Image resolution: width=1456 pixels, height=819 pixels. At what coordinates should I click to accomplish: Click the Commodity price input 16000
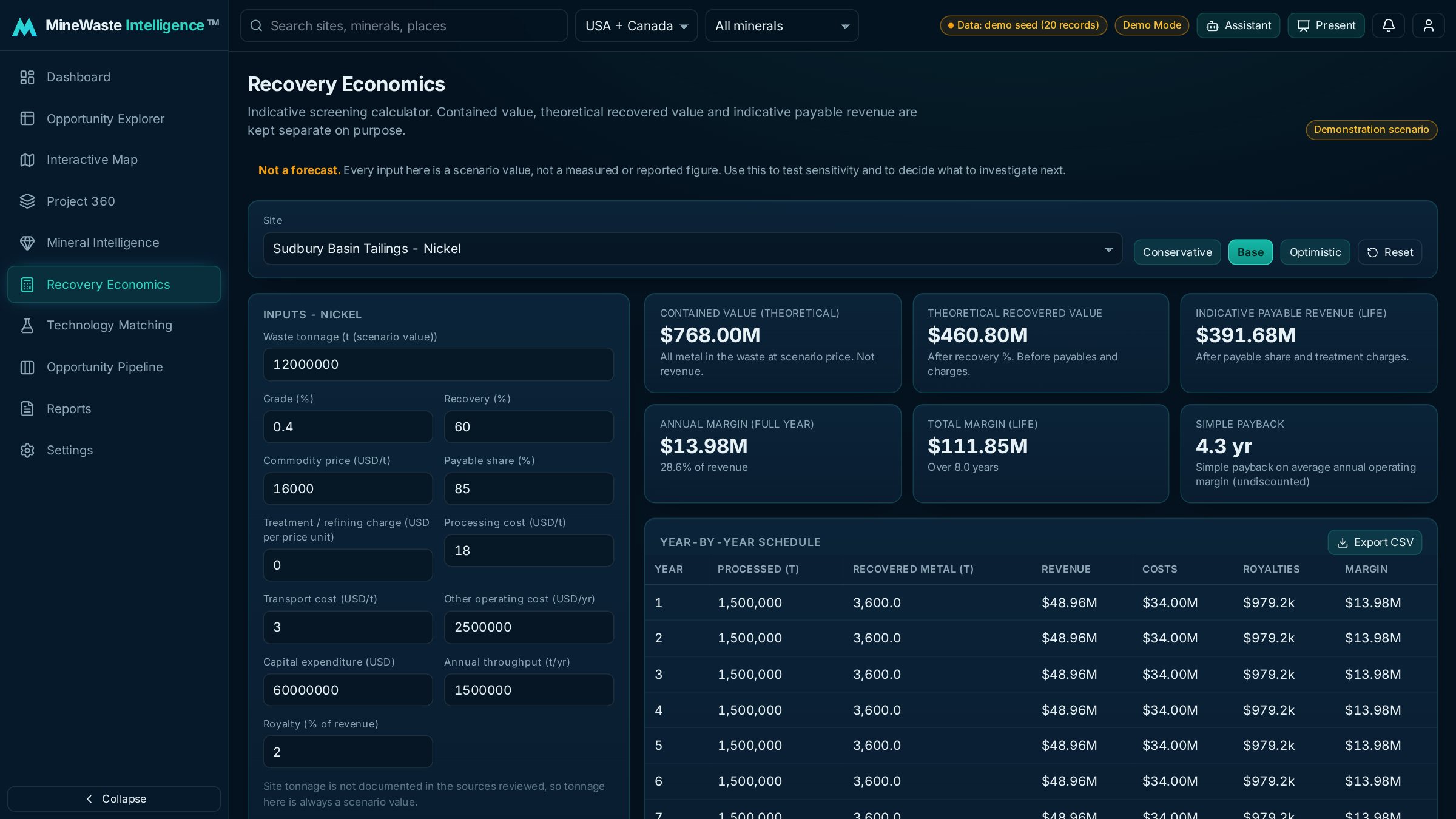(x=348, y=488)
